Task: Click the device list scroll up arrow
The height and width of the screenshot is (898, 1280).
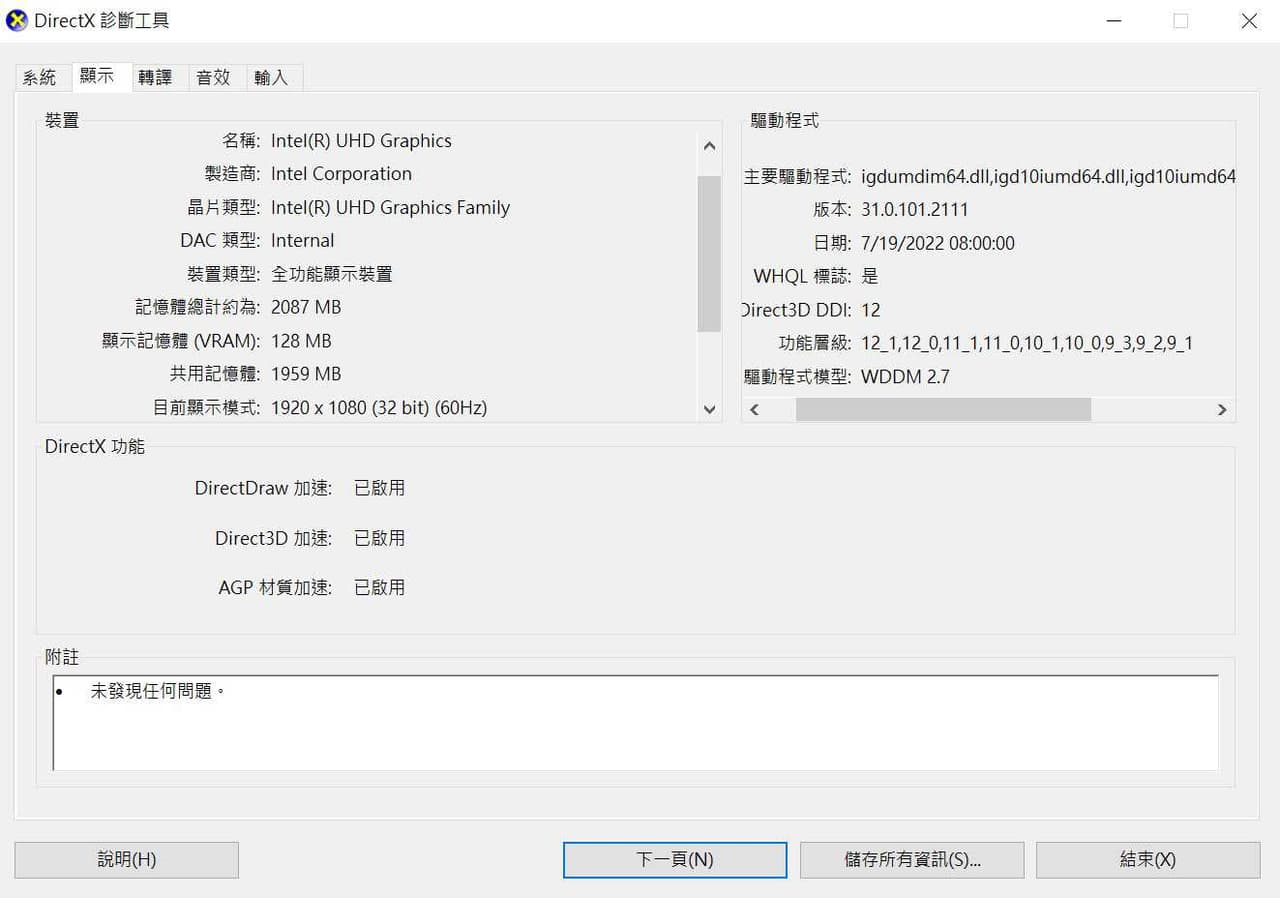Action: click(x=709, y=146)
